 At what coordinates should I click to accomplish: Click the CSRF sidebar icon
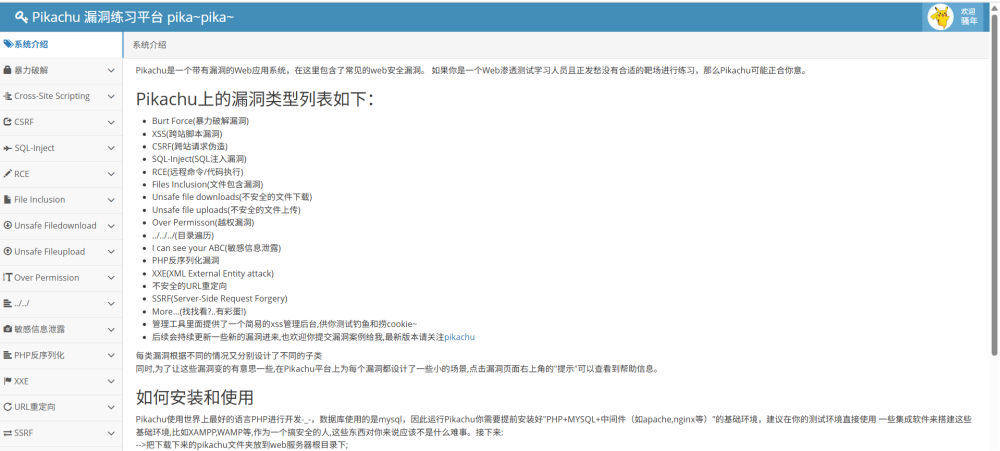click(8, 122)
